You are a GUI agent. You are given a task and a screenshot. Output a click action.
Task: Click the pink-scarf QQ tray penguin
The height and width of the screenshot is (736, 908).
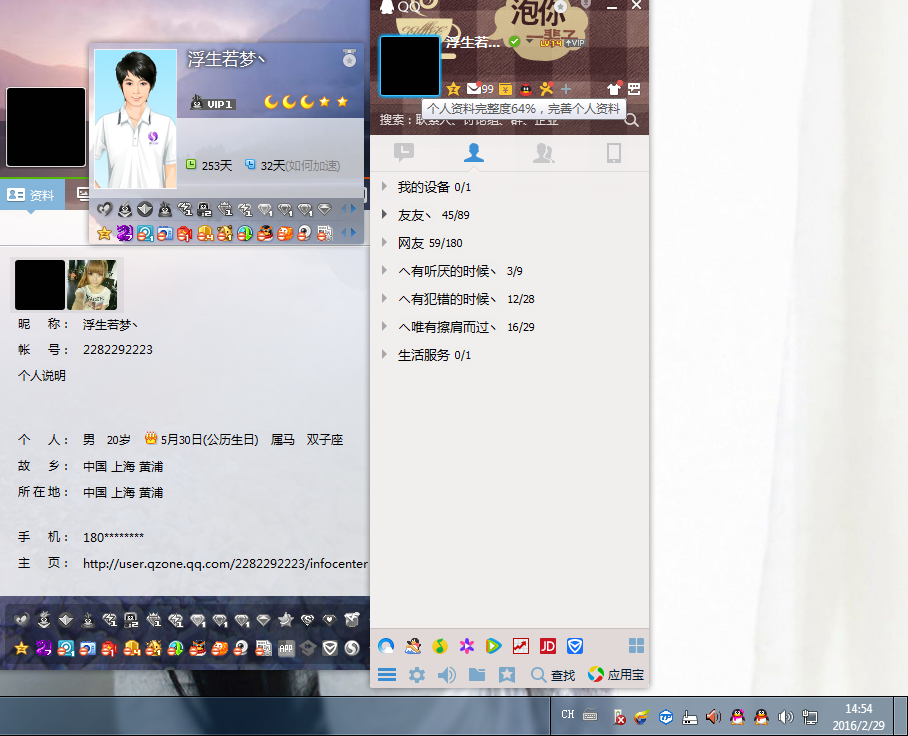coord(737,717)
